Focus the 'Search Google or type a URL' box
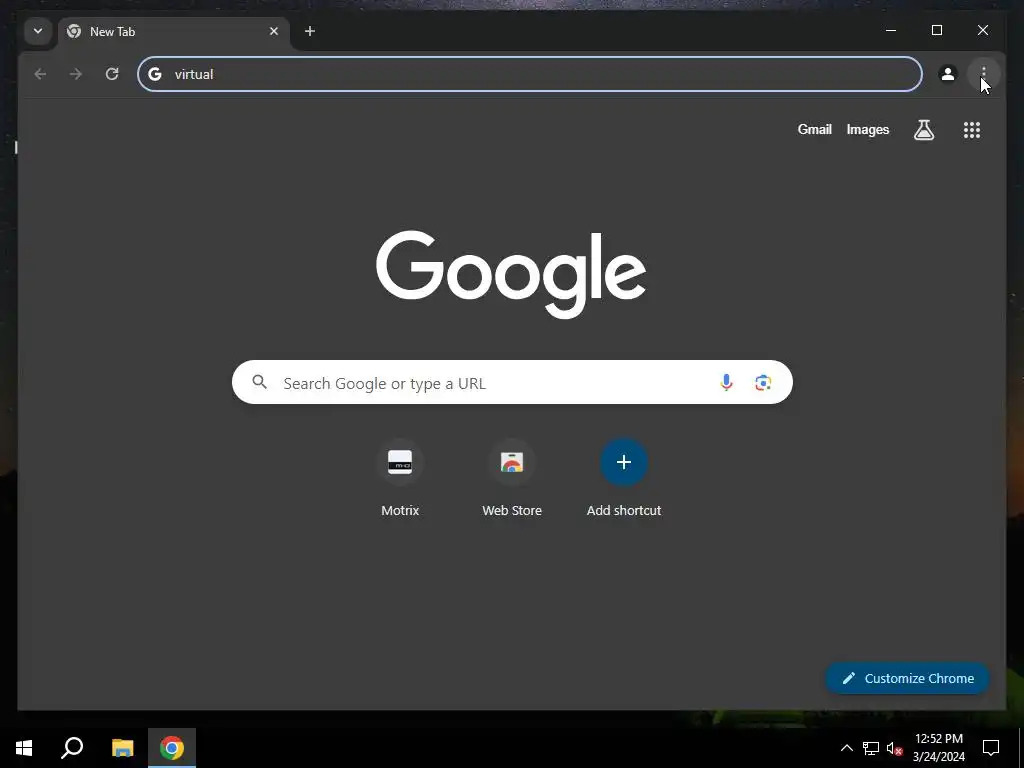Viewport: 1024px width, 768px height. [x=512, y=382]
